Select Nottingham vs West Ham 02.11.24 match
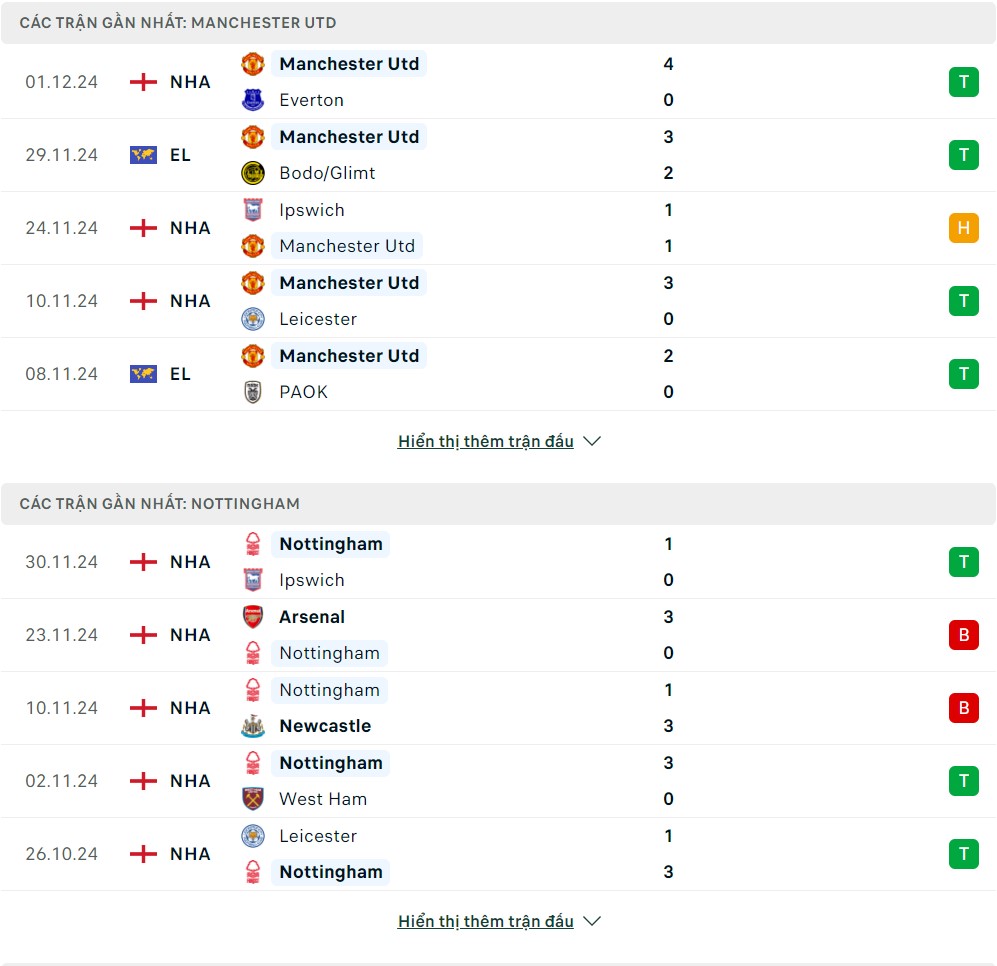 (500, 781)
